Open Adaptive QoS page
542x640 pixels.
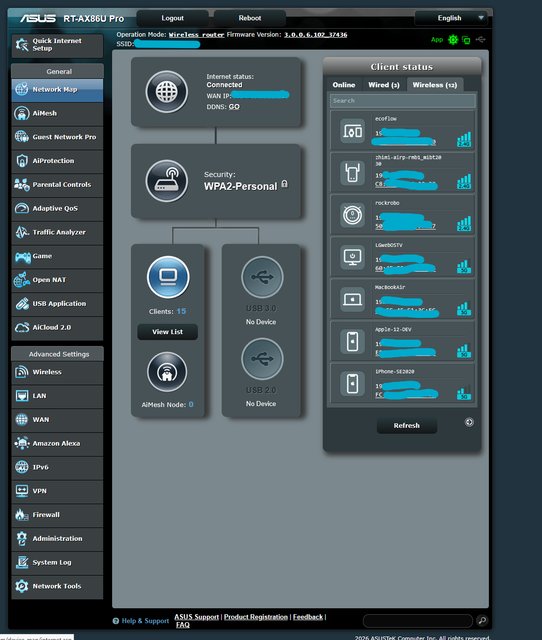57,209
